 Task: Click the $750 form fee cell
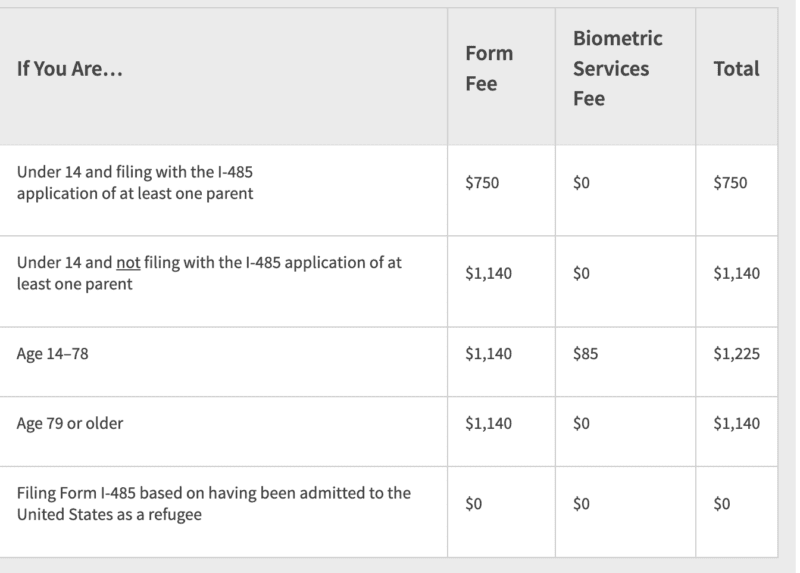(x=480, y=183)
